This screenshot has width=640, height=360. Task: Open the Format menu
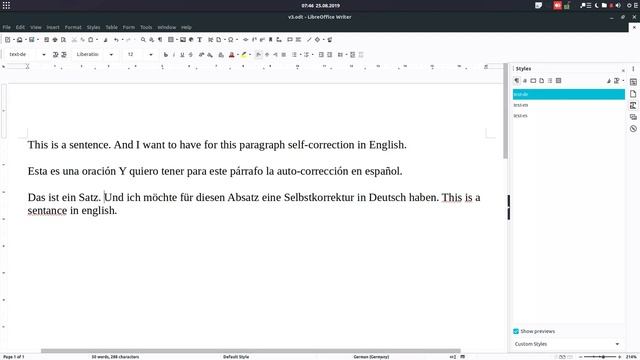73,27
